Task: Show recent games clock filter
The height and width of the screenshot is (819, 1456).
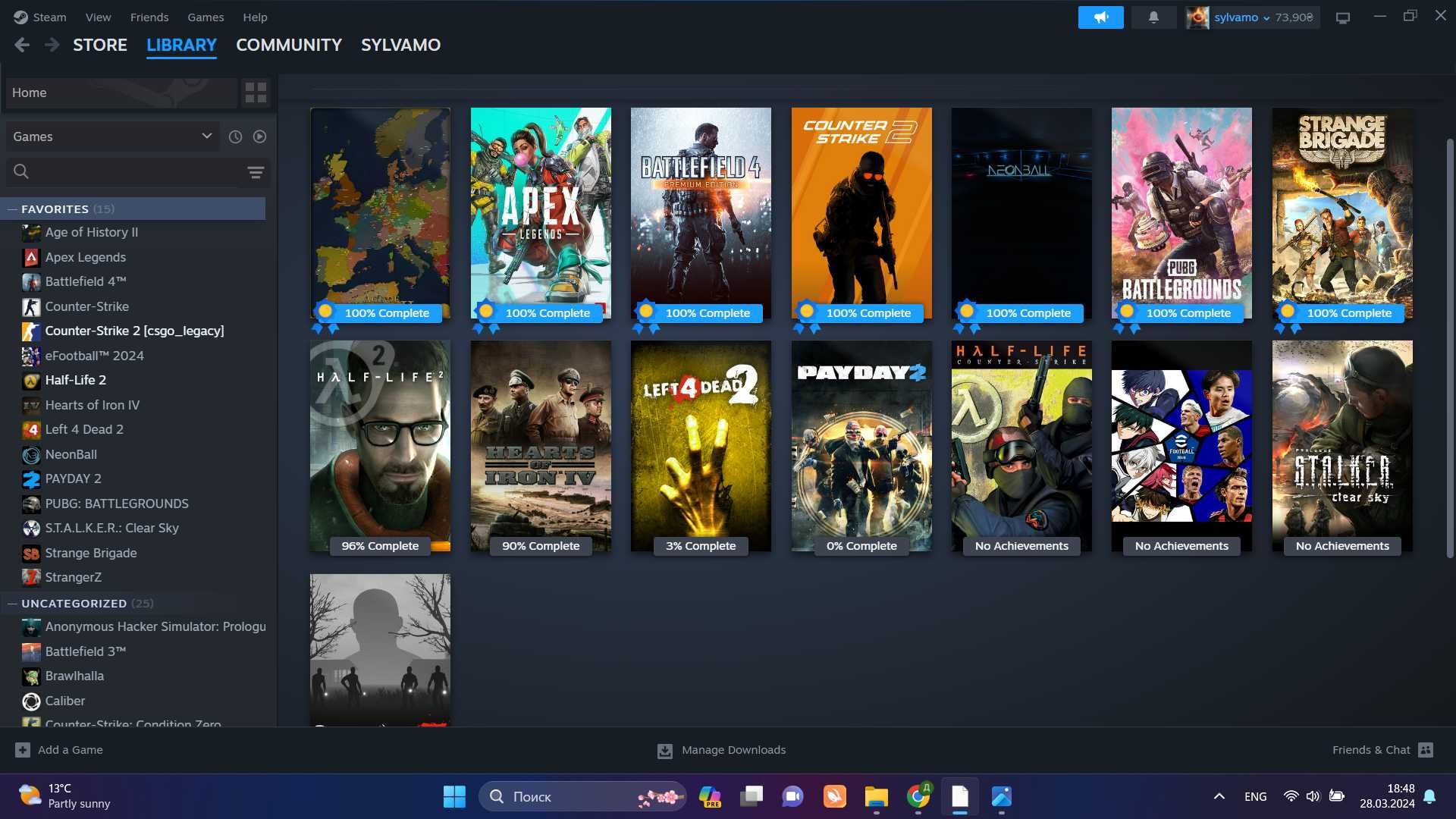Action: (235, 136)
